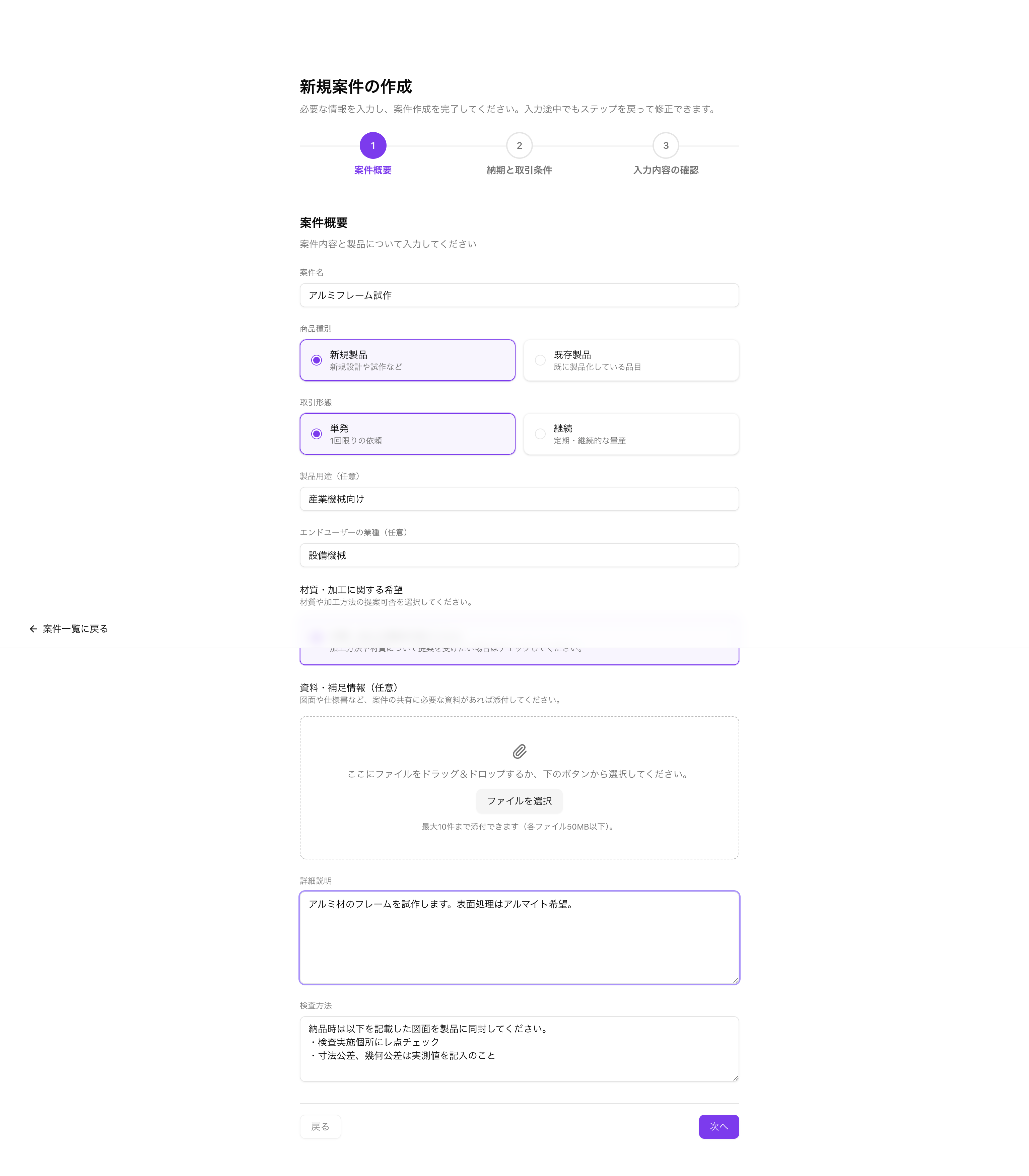
Task: Focus the 製品用途 input field
Action: [519, 499]
